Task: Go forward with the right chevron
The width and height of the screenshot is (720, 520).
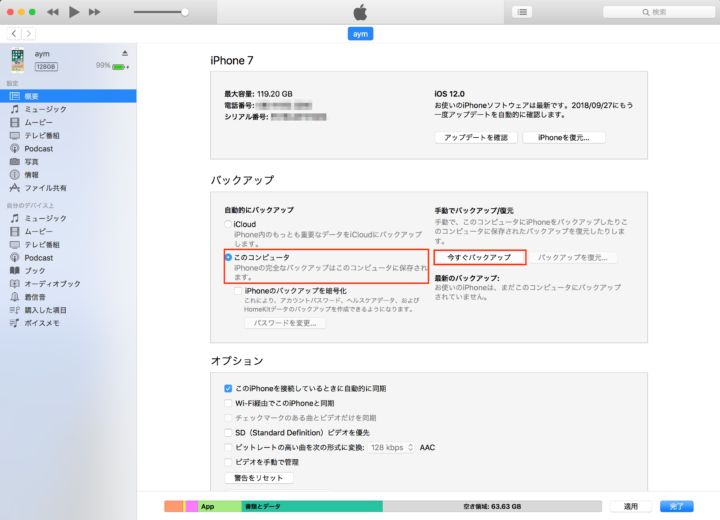Action: point(28,34)
